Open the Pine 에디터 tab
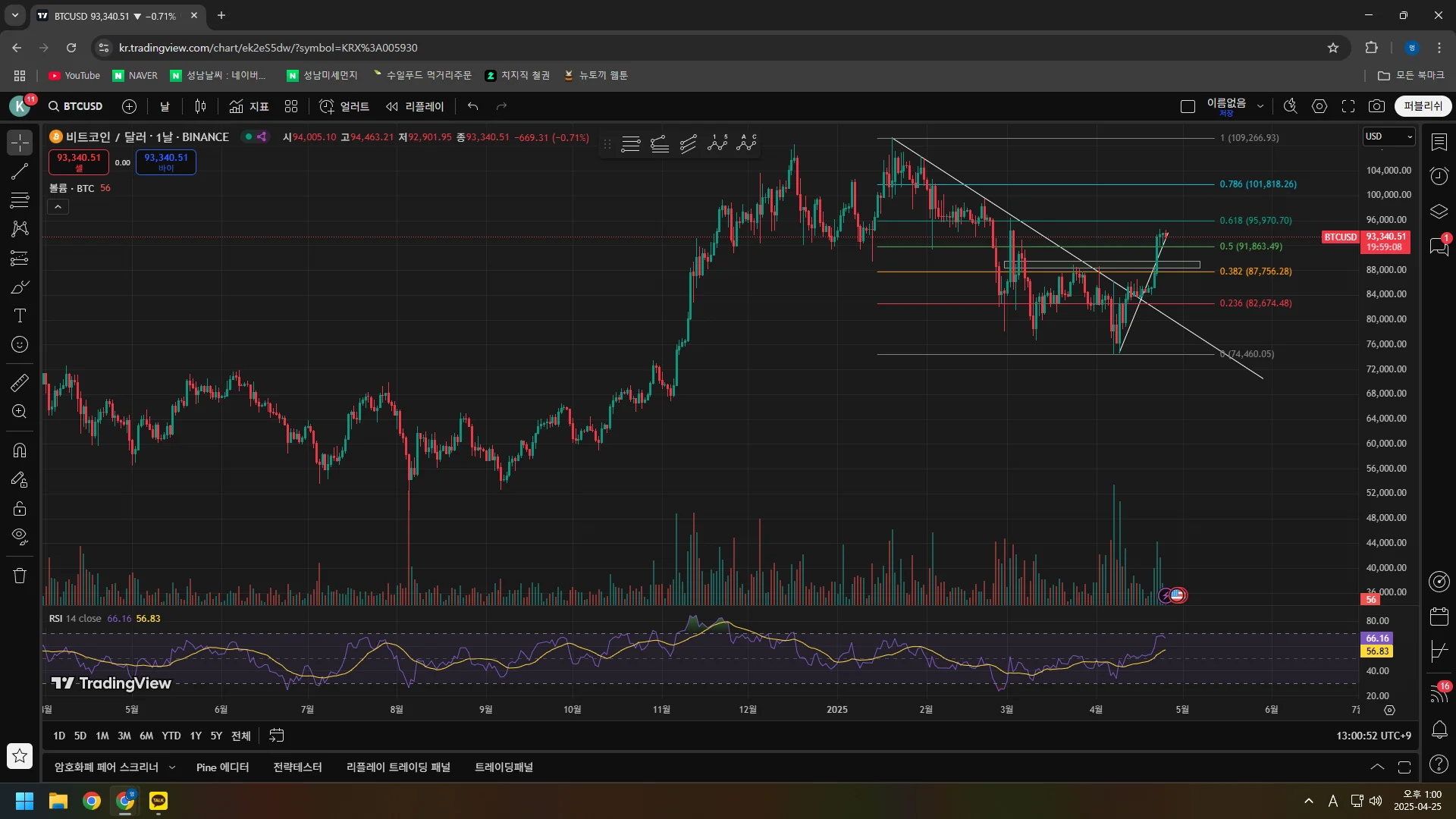This screenshot has width=1456, height=819. pos(222,767)
